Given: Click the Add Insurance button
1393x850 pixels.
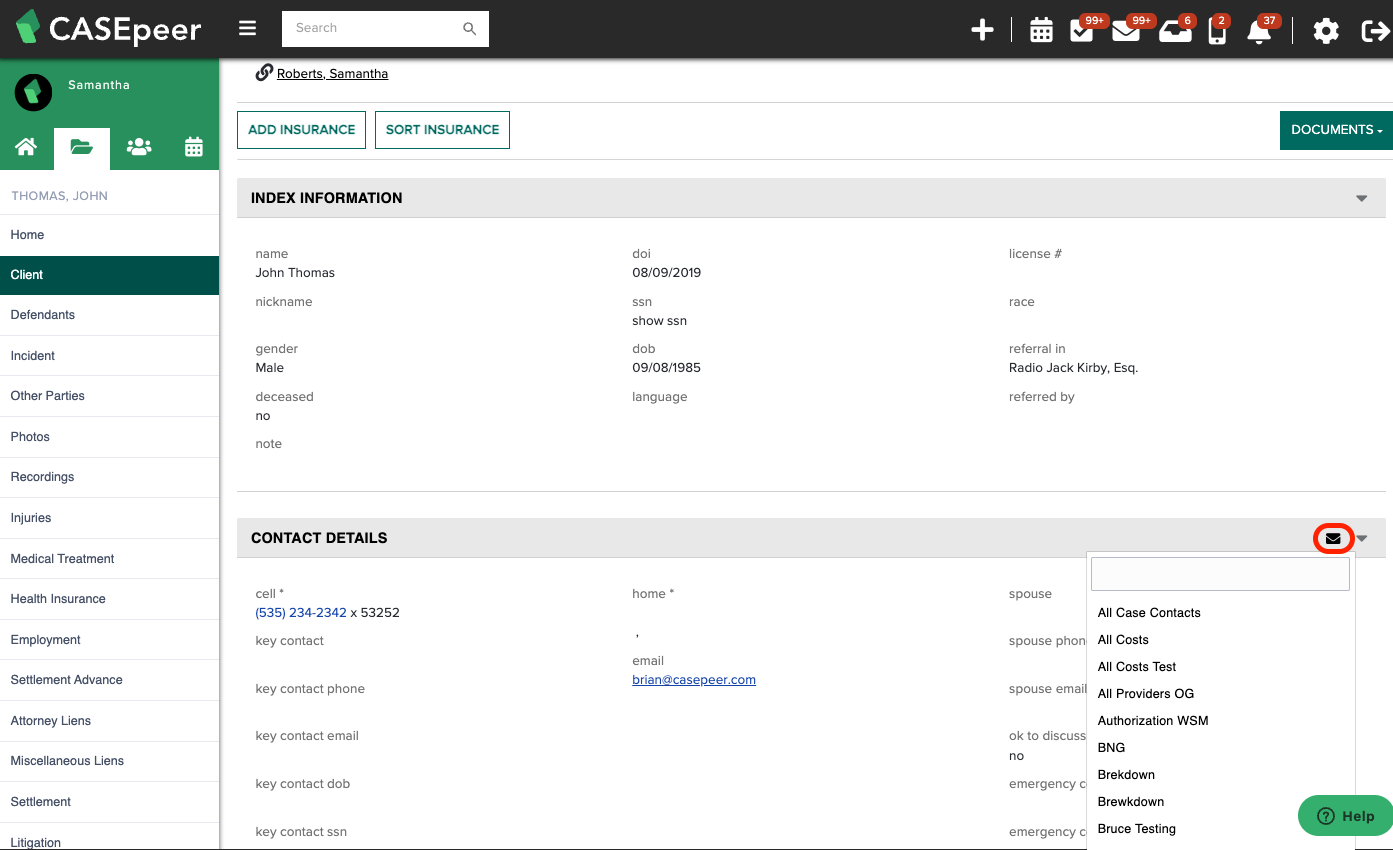Looking at the screenshot, I should coord(301,129).
